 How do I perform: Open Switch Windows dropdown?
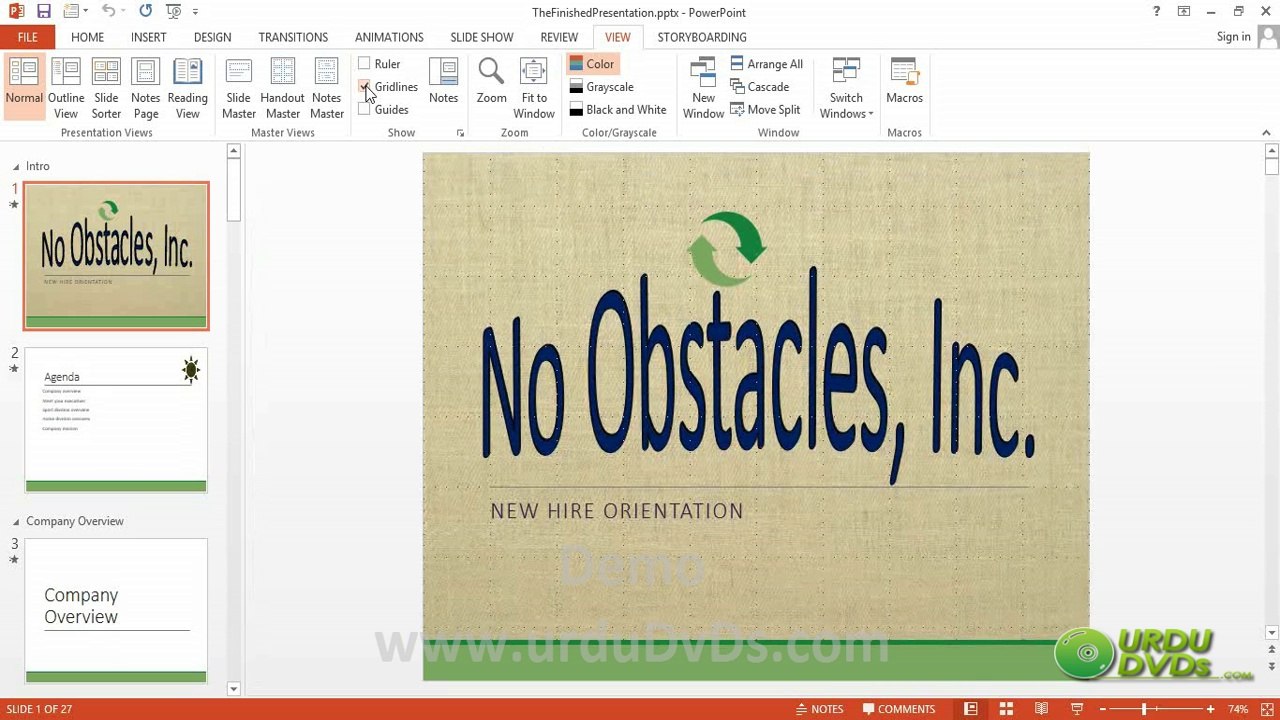click(x=846, y=87)
